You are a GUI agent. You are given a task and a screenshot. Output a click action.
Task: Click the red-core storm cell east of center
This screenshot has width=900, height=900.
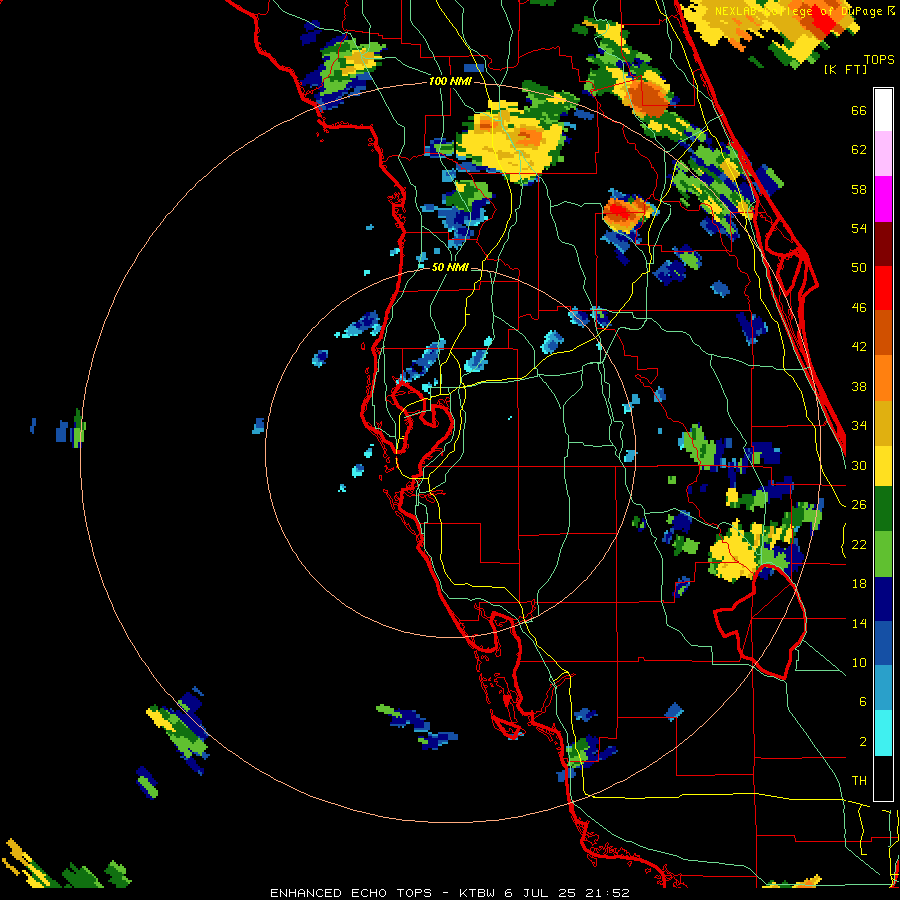625,214
